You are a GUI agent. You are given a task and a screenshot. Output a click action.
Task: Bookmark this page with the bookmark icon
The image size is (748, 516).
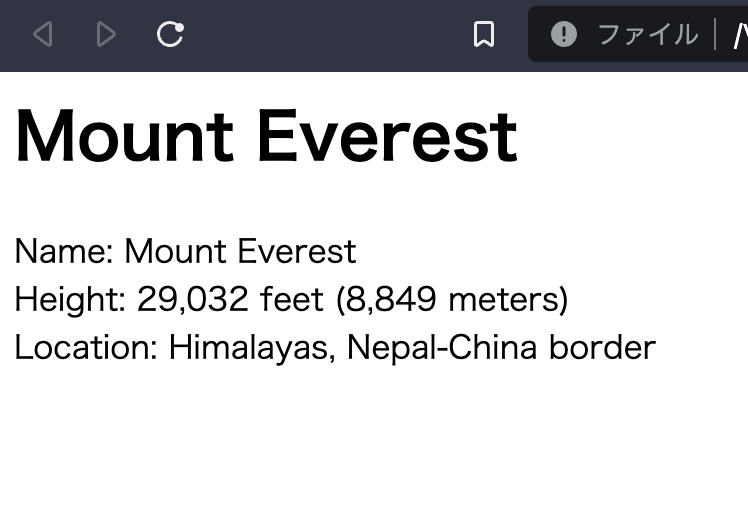pos(484,34)
